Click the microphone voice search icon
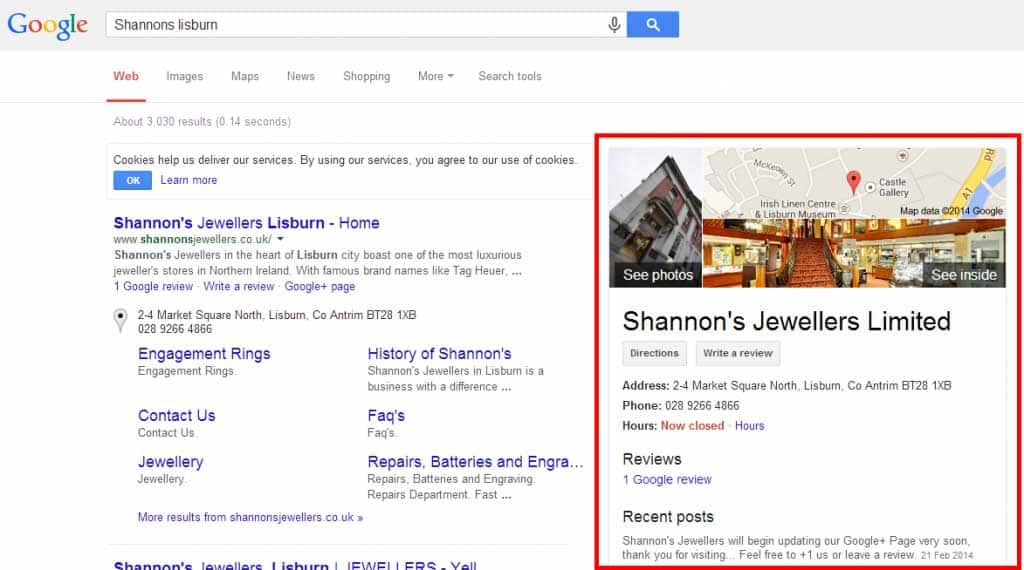The width and height of the screenshot is (1024, 570). tap(614, 25)
